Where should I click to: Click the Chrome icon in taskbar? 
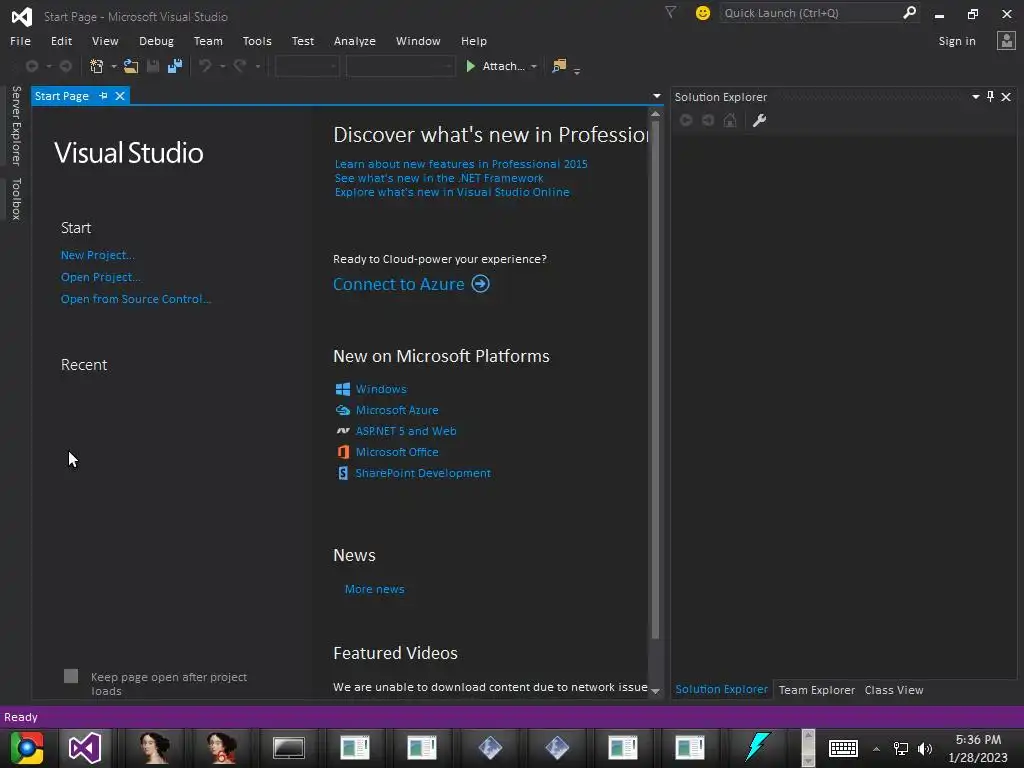[27, 748]
